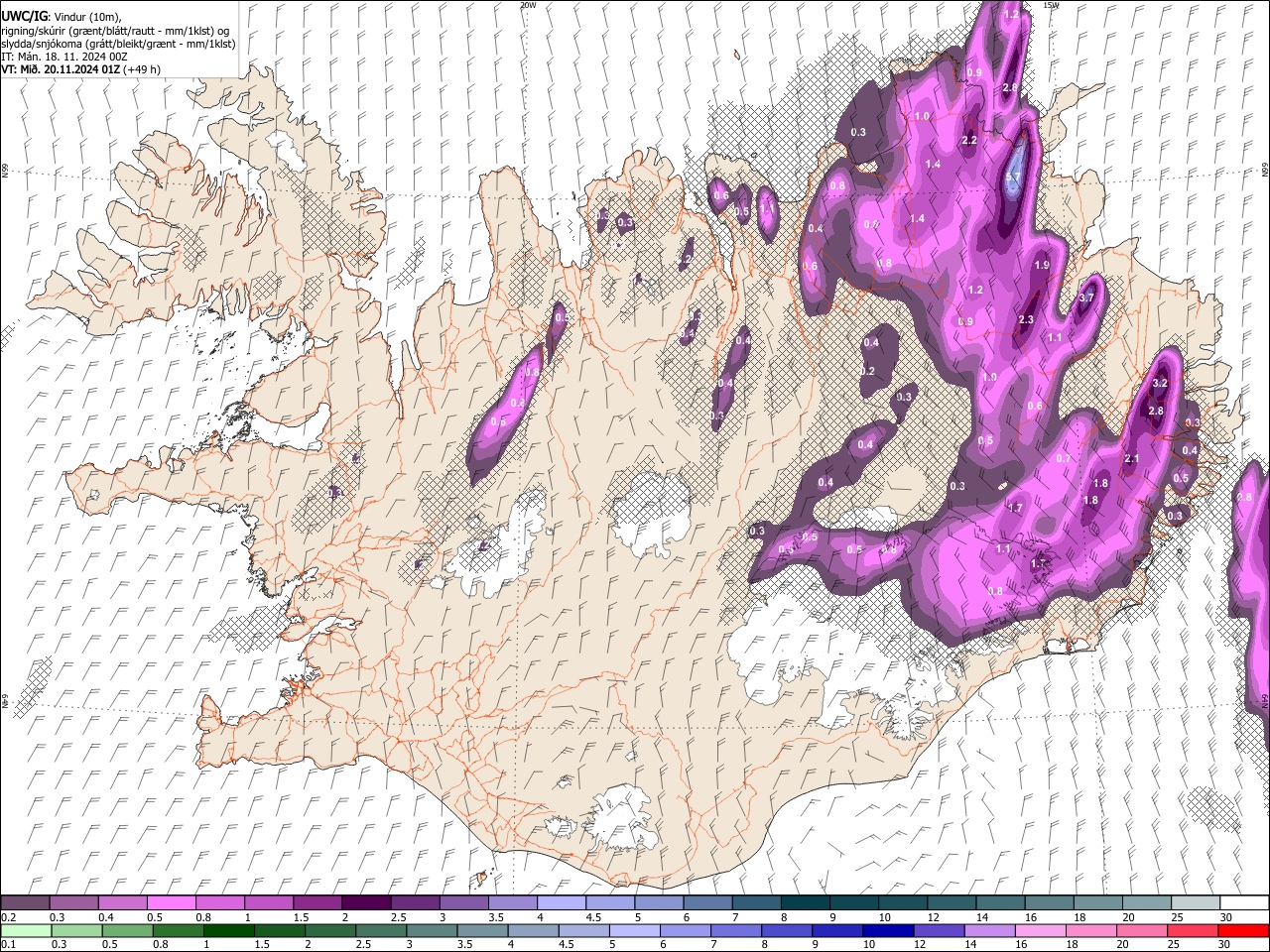Select the dark teal 8 swatch, upper legend
Screen dimensions: 1270x952
coord(805,903)
